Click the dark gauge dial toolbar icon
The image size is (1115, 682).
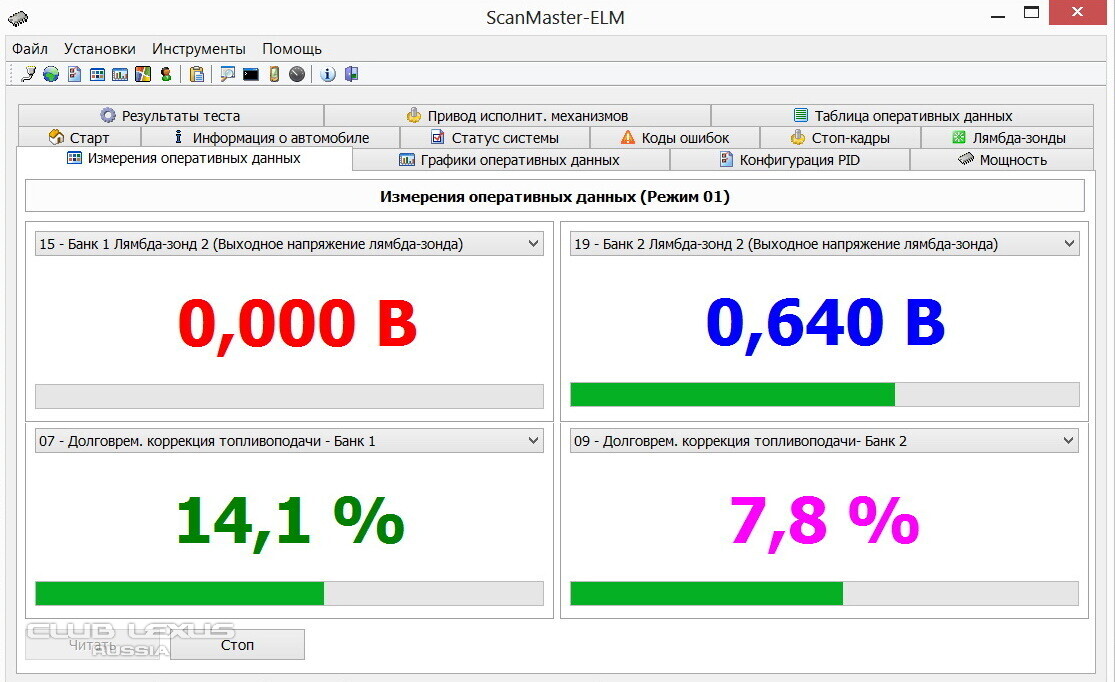coord(297,74)
